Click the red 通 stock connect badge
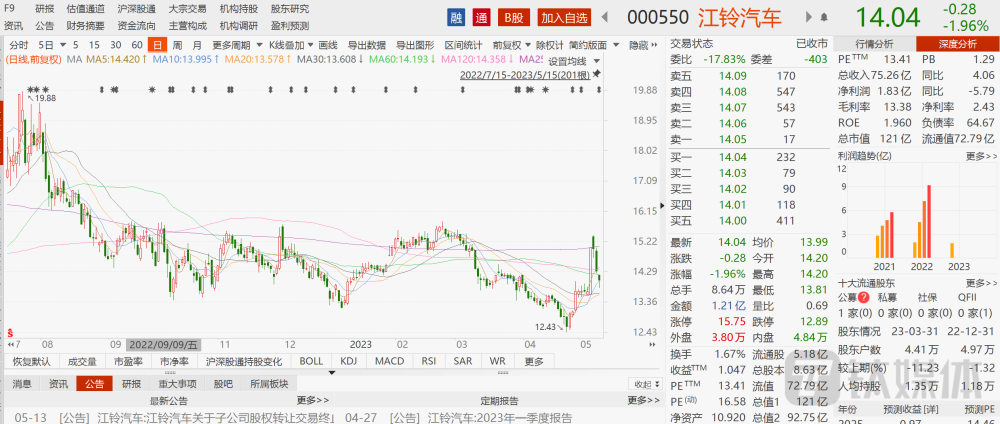This screenshot has width=1000, height=424. click(482, 18)
